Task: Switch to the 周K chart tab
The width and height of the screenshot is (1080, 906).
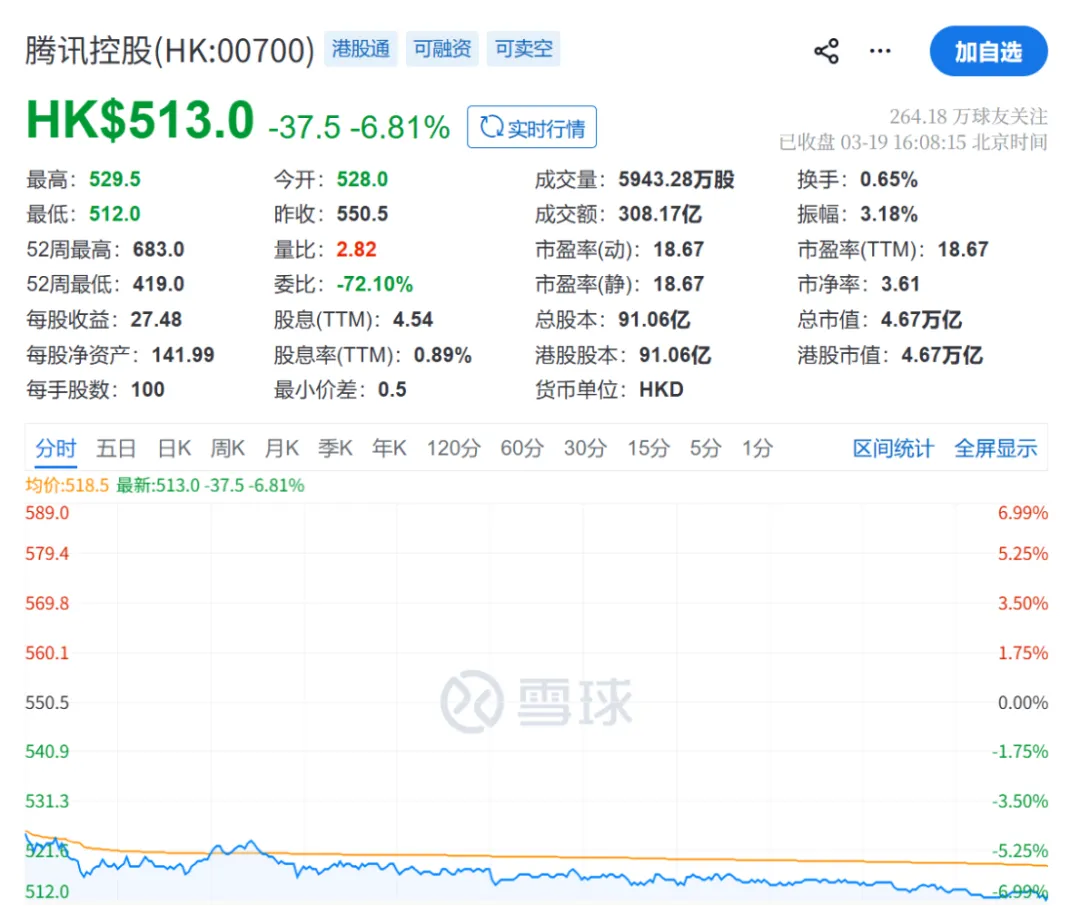Action: coord(227,449)
